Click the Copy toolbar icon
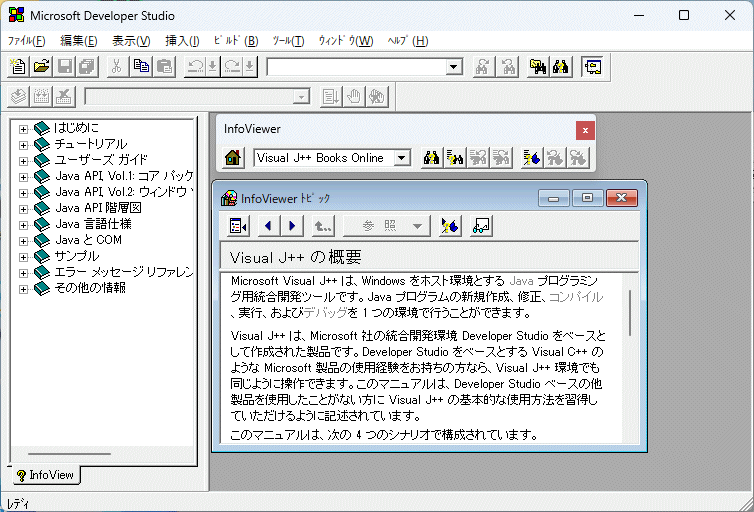The width and height of the screenshot is (754, 512). 141,66
